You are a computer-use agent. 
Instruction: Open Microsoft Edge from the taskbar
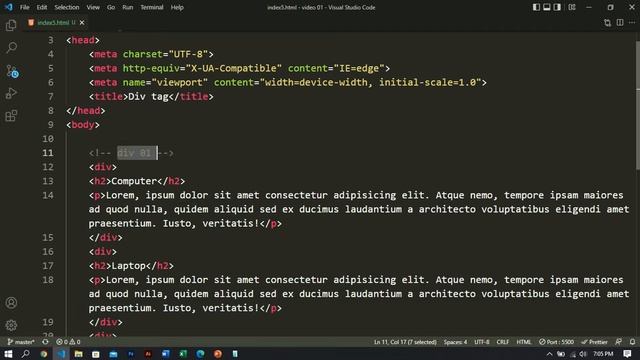200,353
